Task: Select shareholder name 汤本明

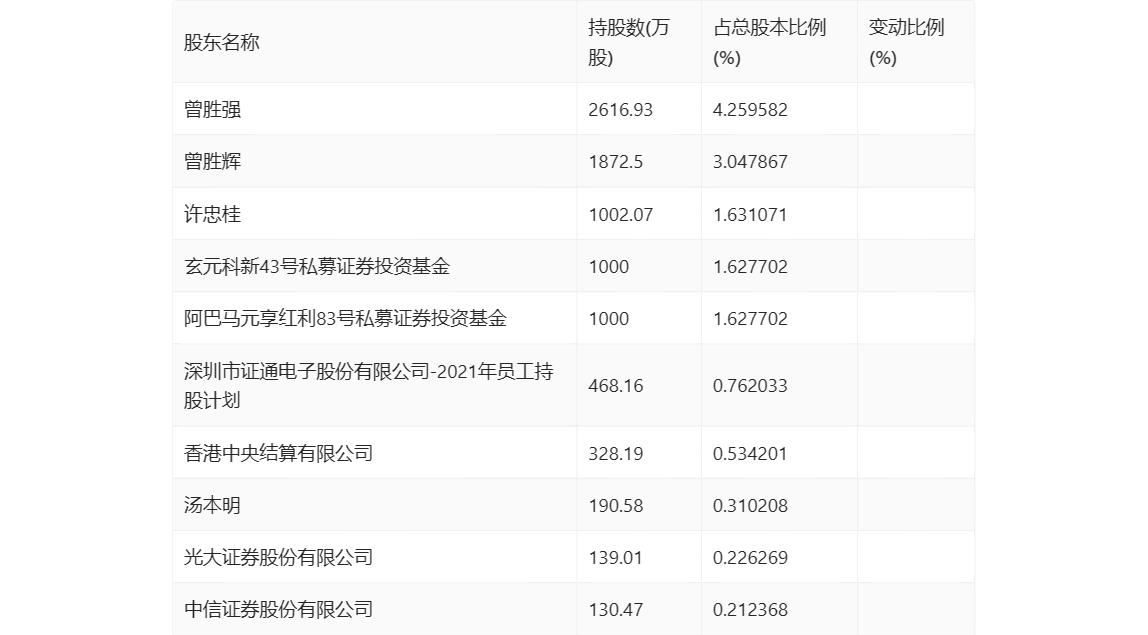Action: tap(212, 505)
